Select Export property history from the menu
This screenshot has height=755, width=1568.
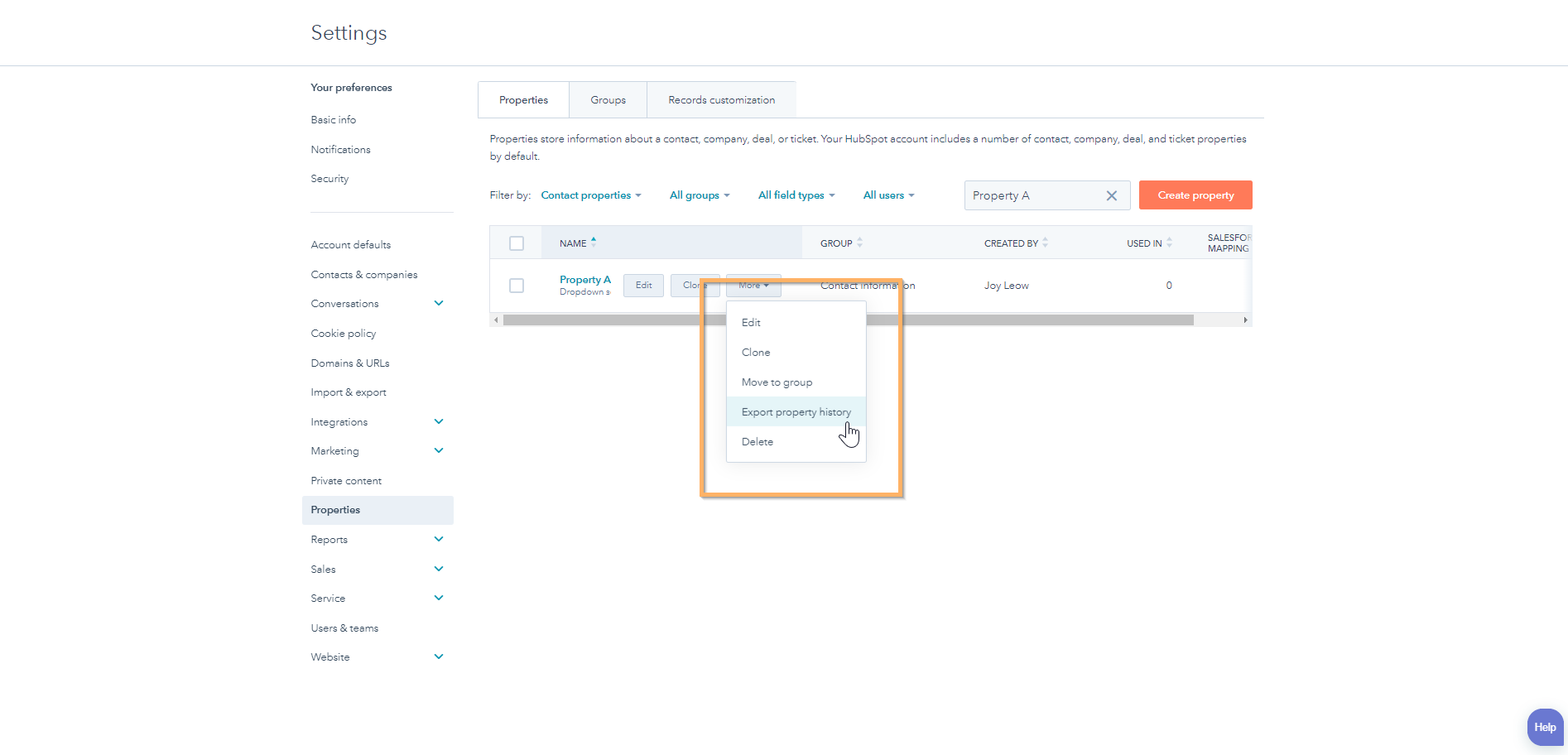(x=796, y=411)
